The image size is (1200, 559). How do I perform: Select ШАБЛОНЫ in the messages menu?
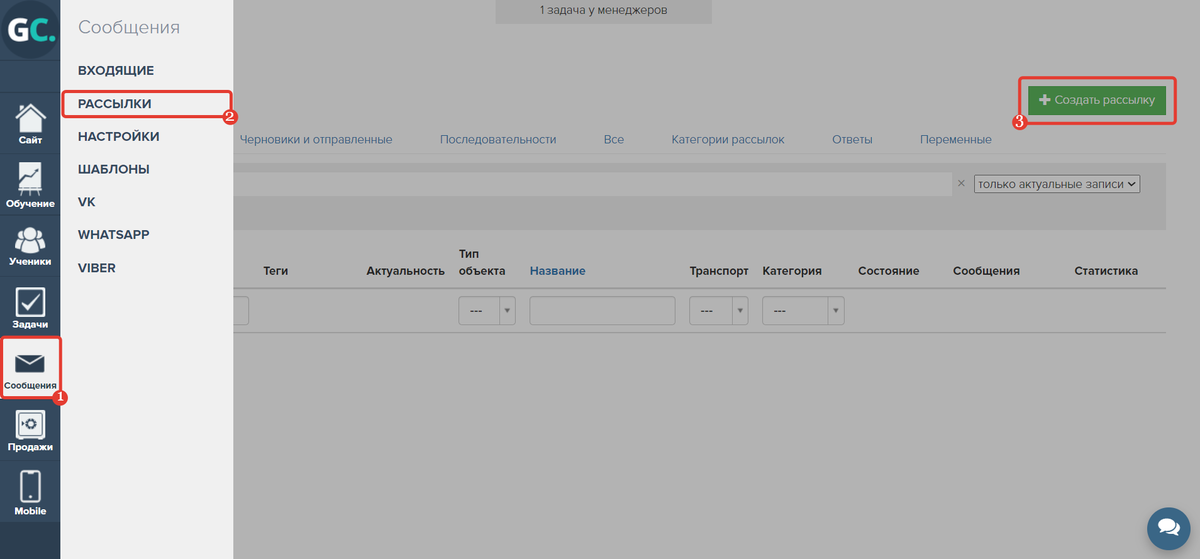(114, 169)
